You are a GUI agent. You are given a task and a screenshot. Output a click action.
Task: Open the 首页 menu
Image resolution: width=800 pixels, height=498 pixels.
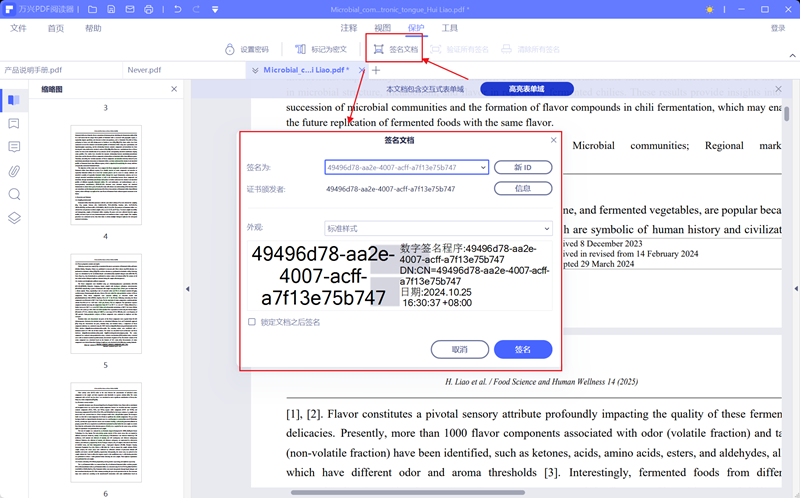[56, 28]
